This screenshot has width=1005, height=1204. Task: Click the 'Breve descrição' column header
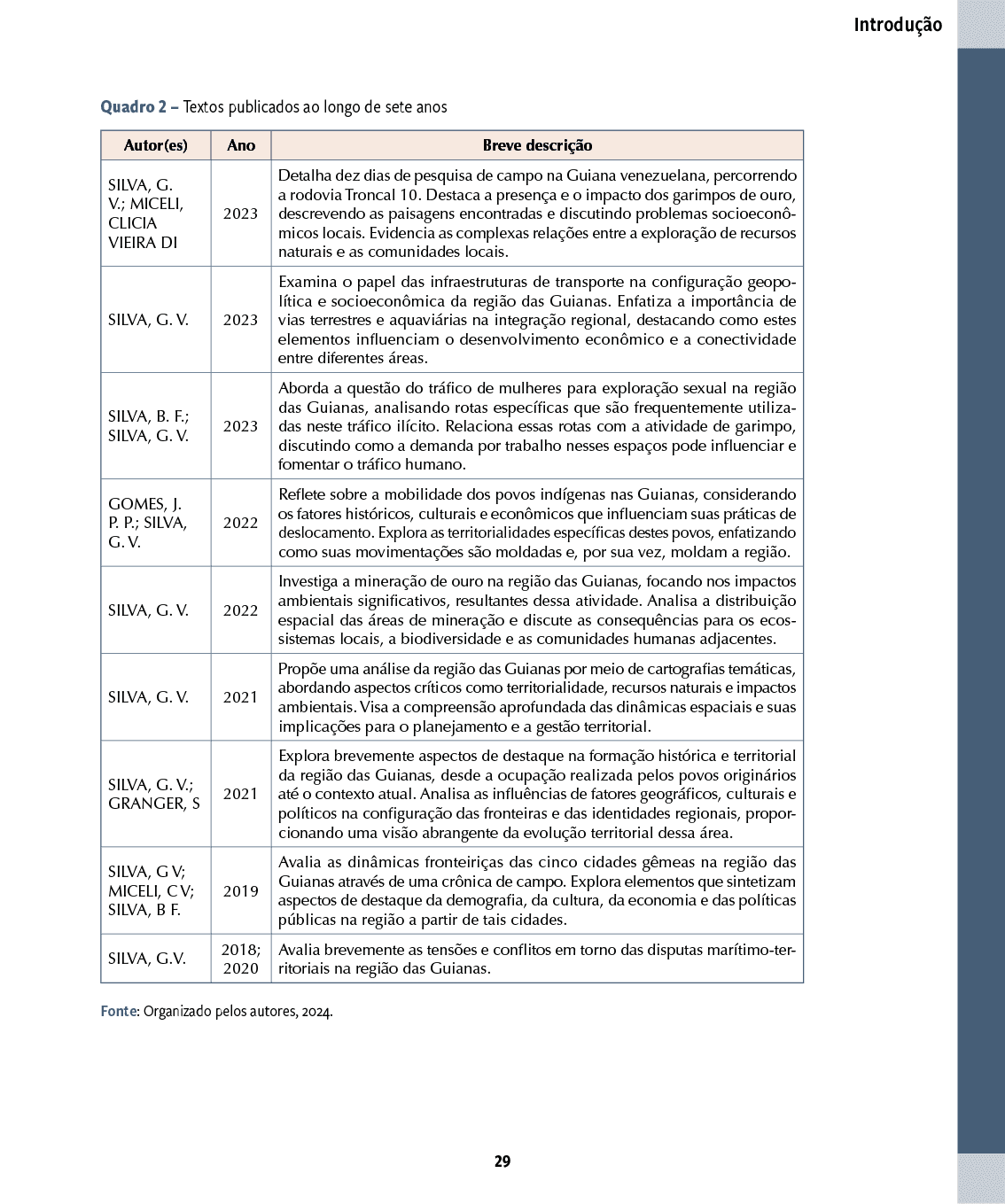537,145
